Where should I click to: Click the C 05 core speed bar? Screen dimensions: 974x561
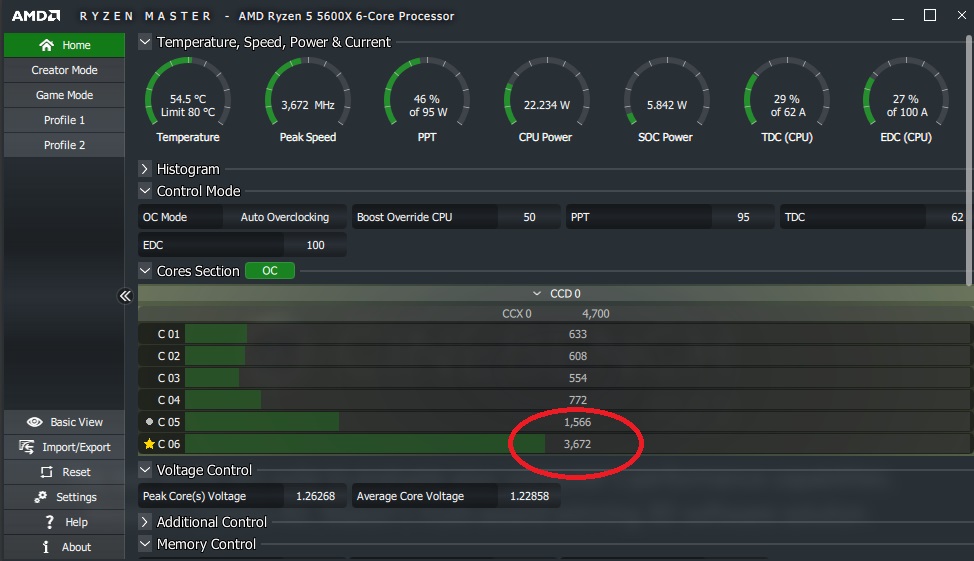[577, 422]
